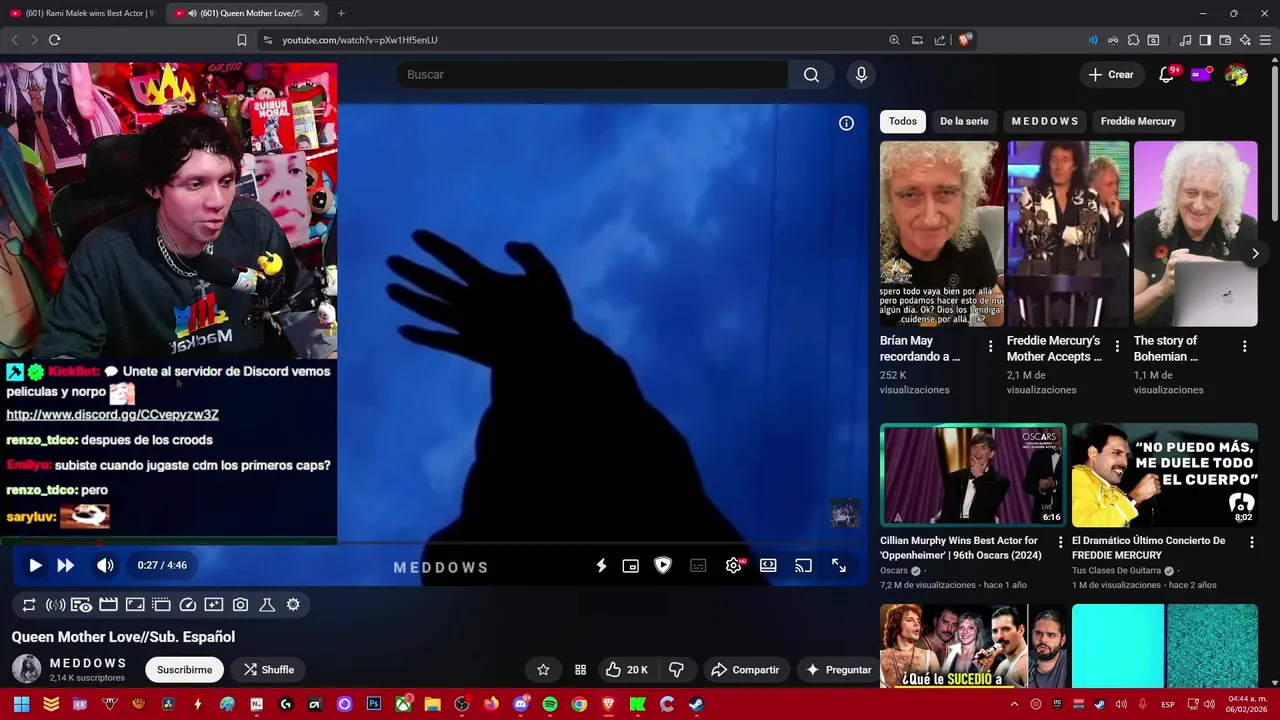Select the Todos filter chip
The image size is (1280, 720).
point(903,121)
